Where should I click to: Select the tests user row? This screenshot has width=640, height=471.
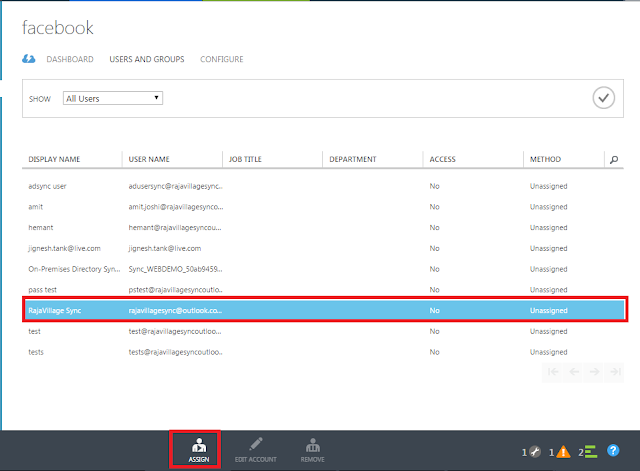click(x=323, y=352)
